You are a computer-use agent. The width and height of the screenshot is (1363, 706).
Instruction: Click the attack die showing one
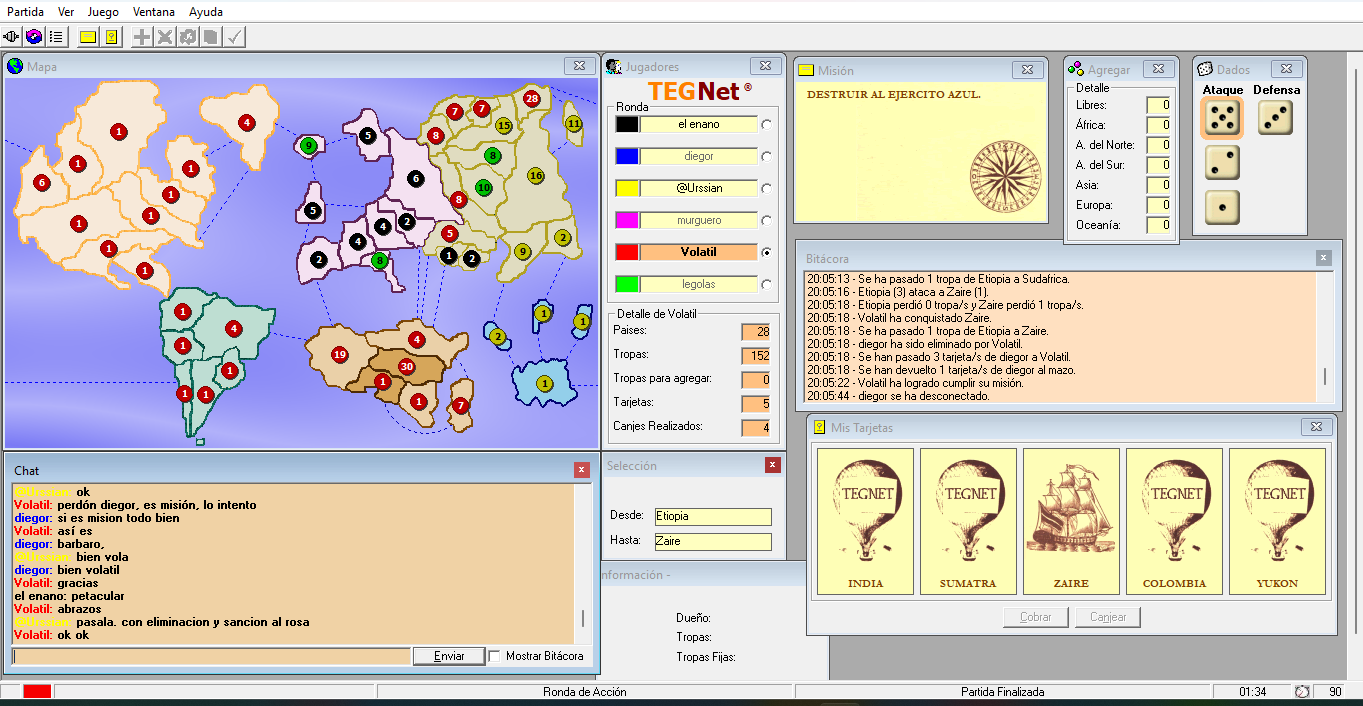click(1221, 207)
